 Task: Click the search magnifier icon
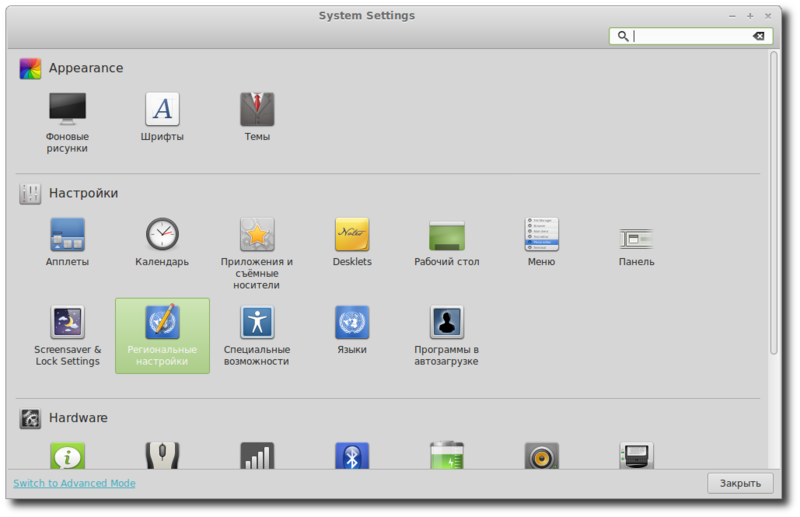[x=623, y=36]
